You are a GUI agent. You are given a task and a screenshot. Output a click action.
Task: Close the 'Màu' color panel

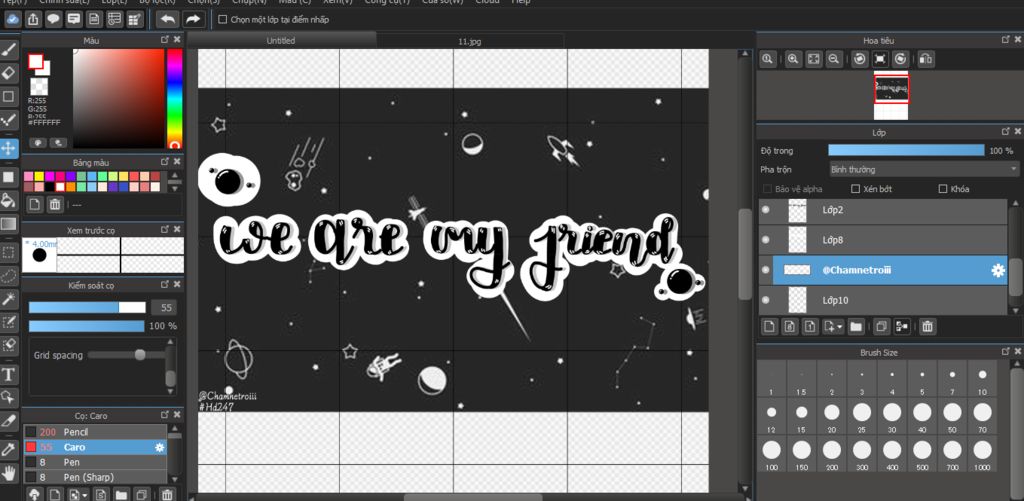[177, 40]
